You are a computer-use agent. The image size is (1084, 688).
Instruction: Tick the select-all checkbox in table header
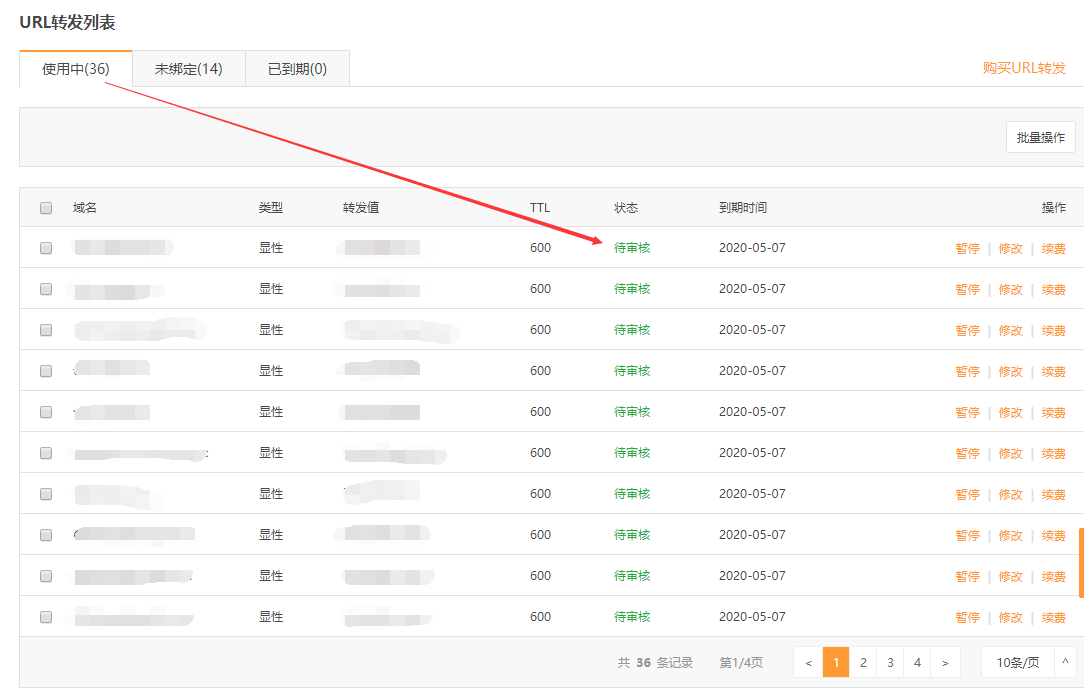46,208
